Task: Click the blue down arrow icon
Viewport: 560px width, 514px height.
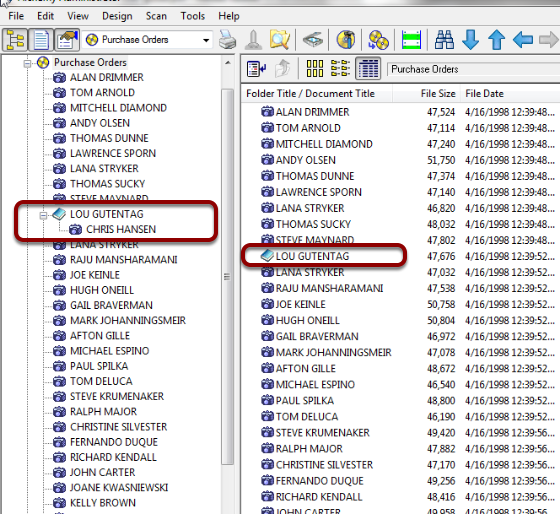Action: [x=470, y=40]
